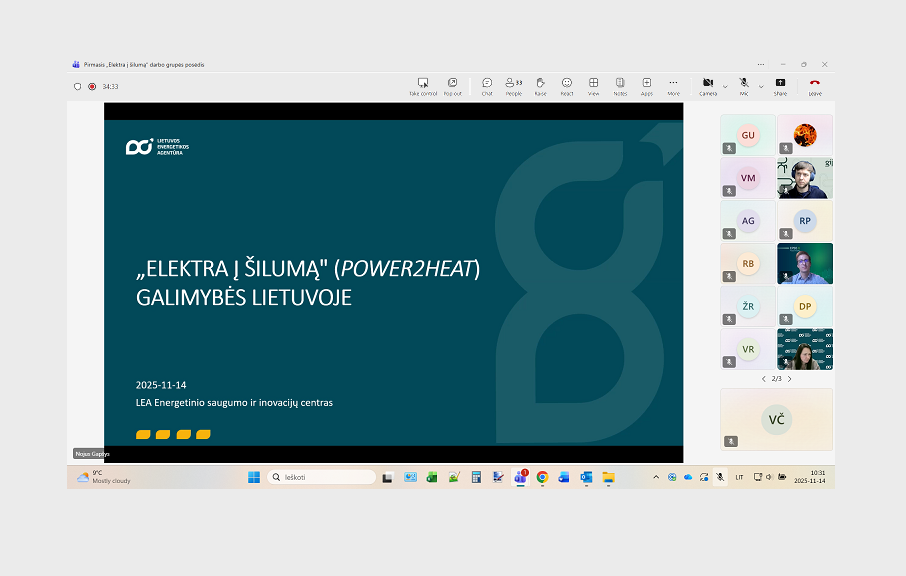Open the Apps panel
906x576 pixels.
(x=647, y=85)
